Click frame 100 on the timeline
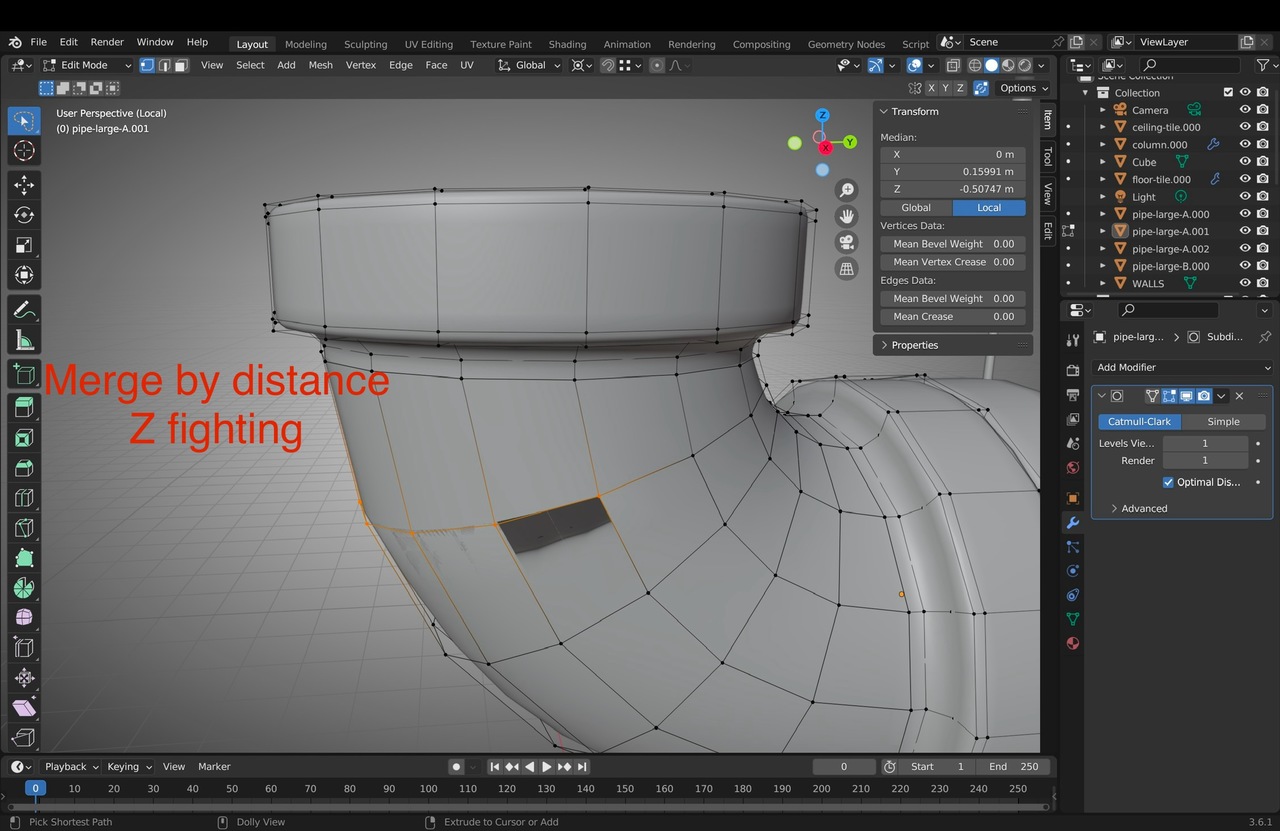The width and height of the screenshot is (1280, 831). tap(428, 789)
